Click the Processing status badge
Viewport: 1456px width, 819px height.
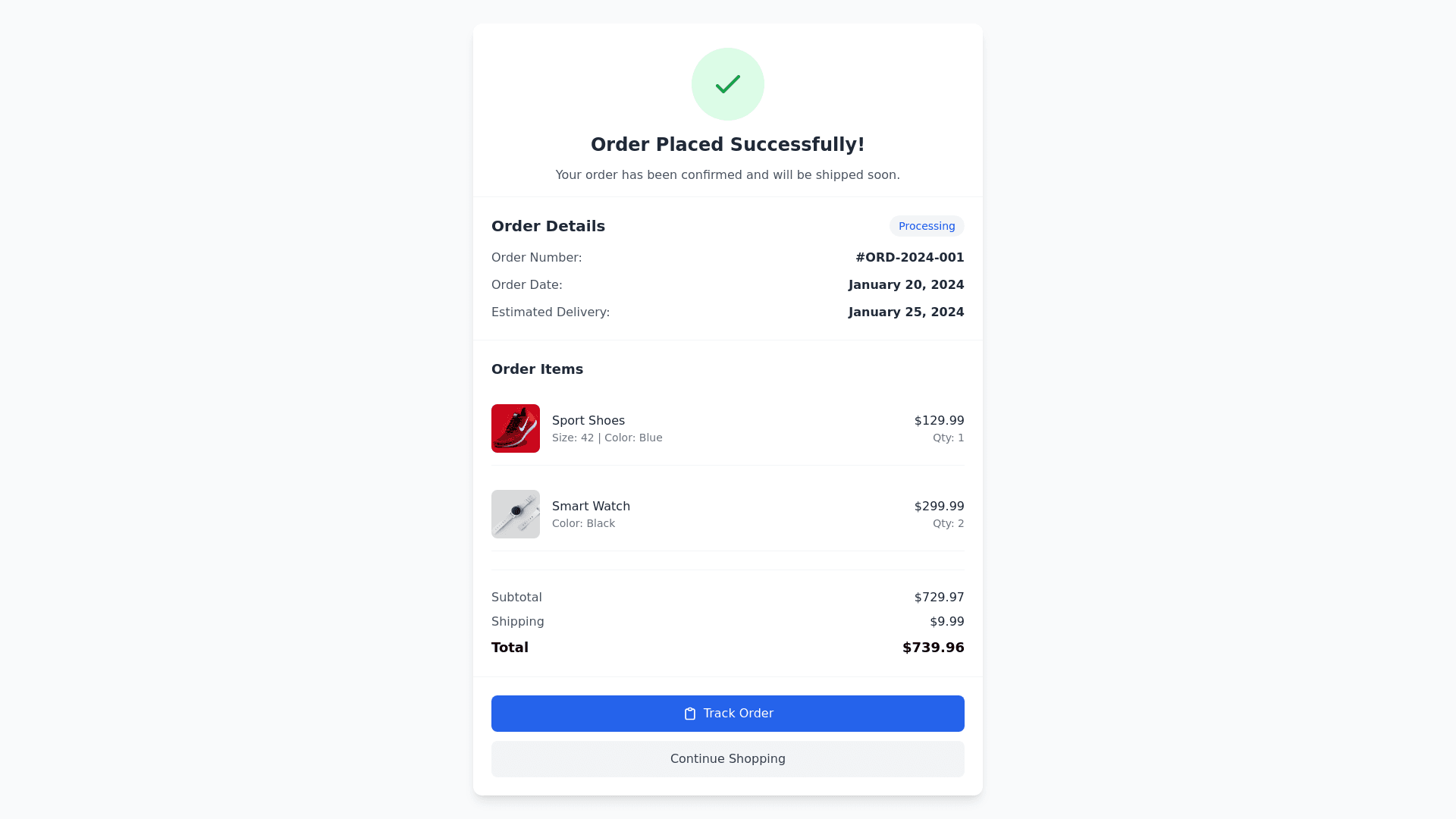pos(927,226)
